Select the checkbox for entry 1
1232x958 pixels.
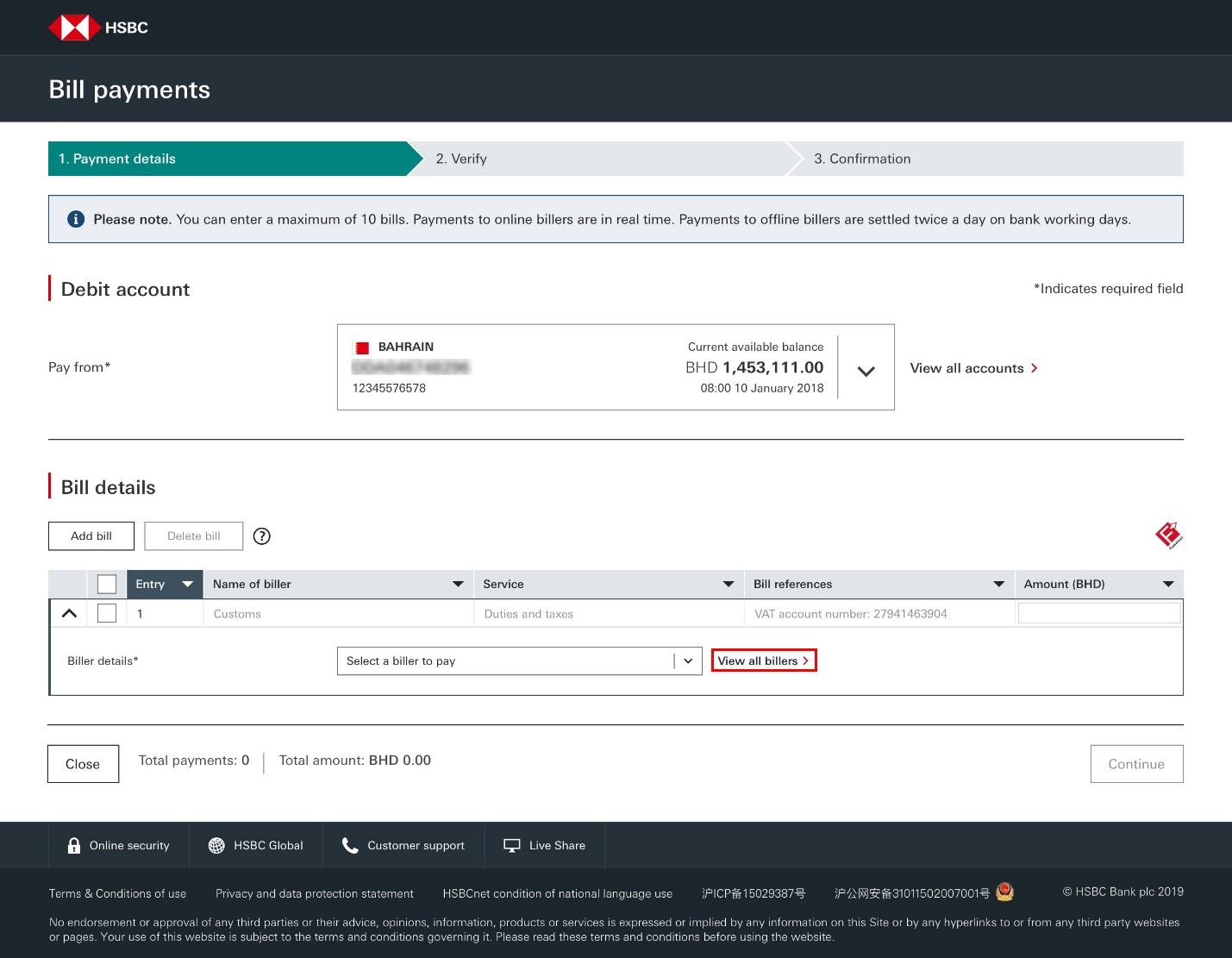pyautogui.click(x=107, y=614)
